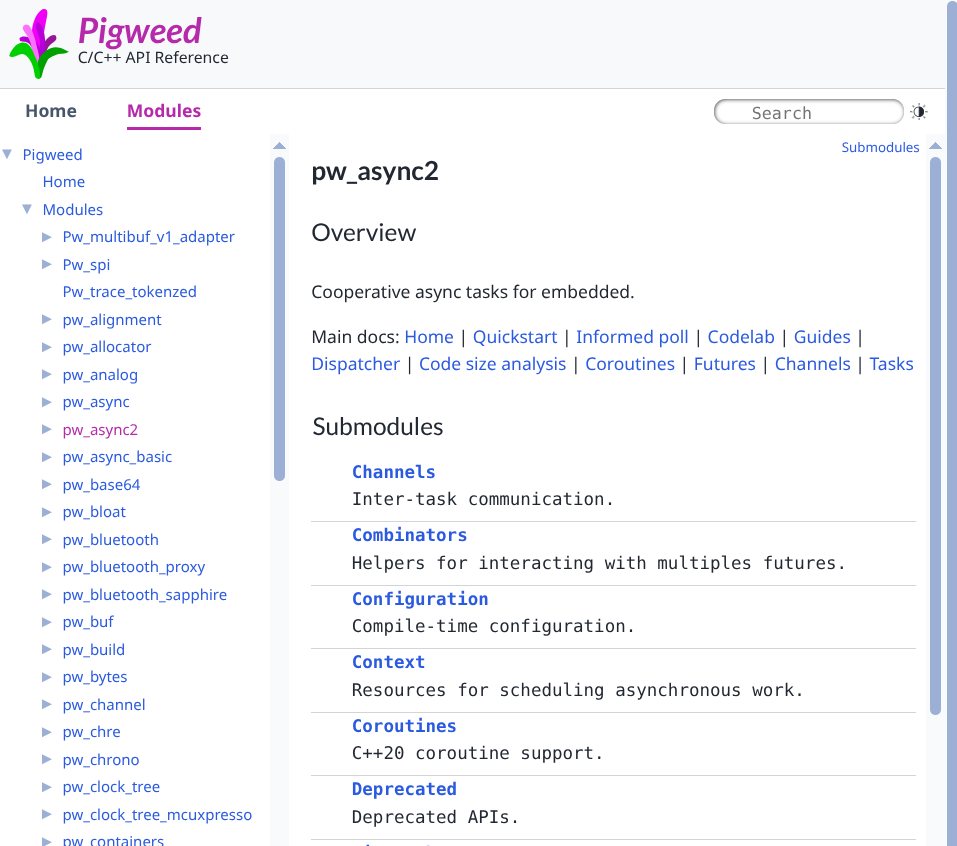Screen dimensions: 957x846
Task: Open the Futures docs link
Action: 724,364
